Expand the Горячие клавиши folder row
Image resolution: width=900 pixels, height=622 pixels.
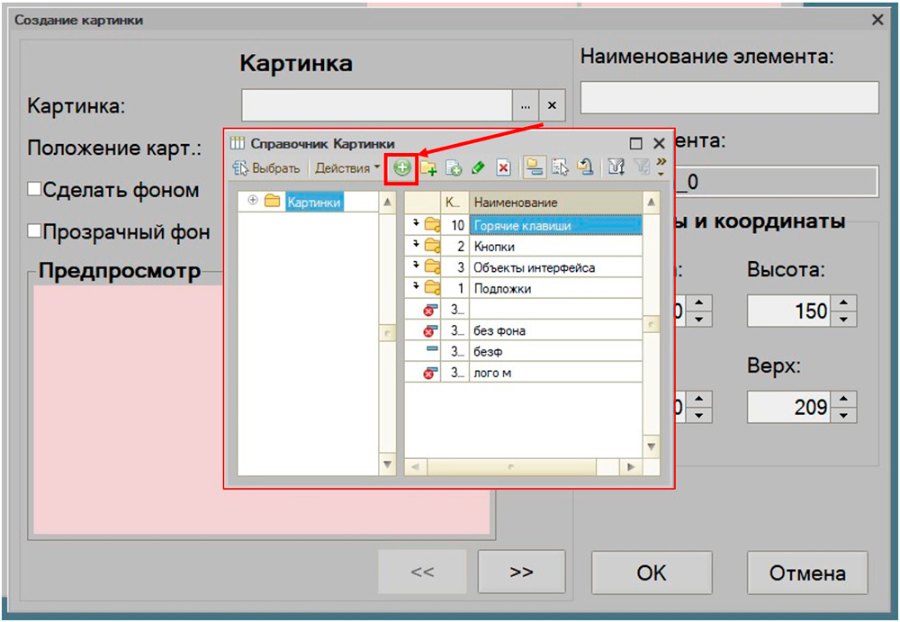[416, 222]
